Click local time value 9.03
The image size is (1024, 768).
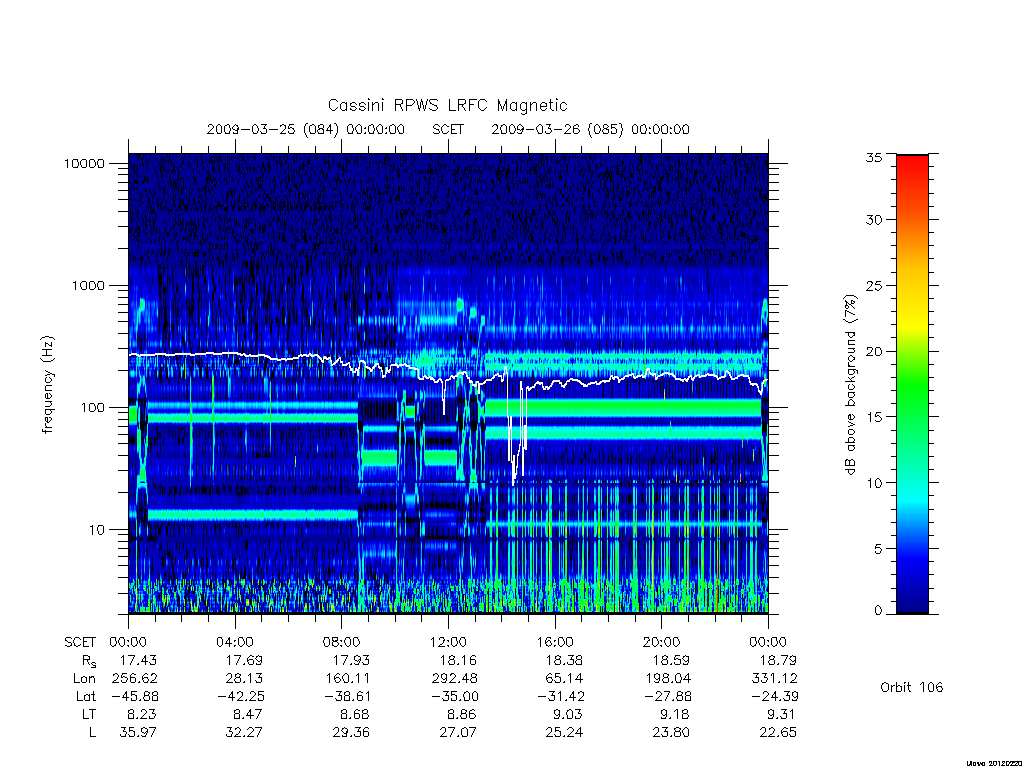tap(568, 714)
